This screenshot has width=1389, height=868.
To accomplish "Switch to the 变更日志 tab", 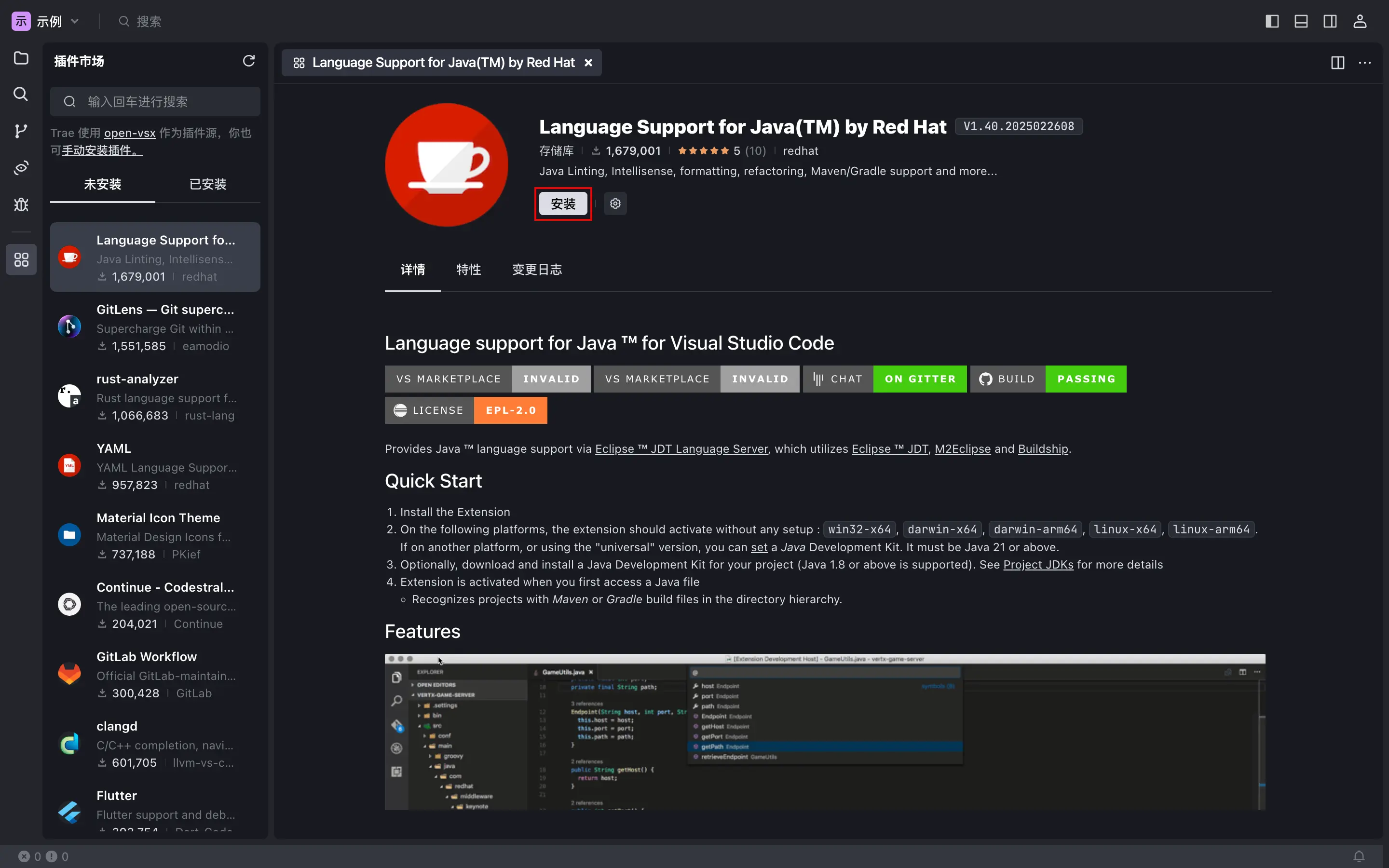I will (537, 270).
